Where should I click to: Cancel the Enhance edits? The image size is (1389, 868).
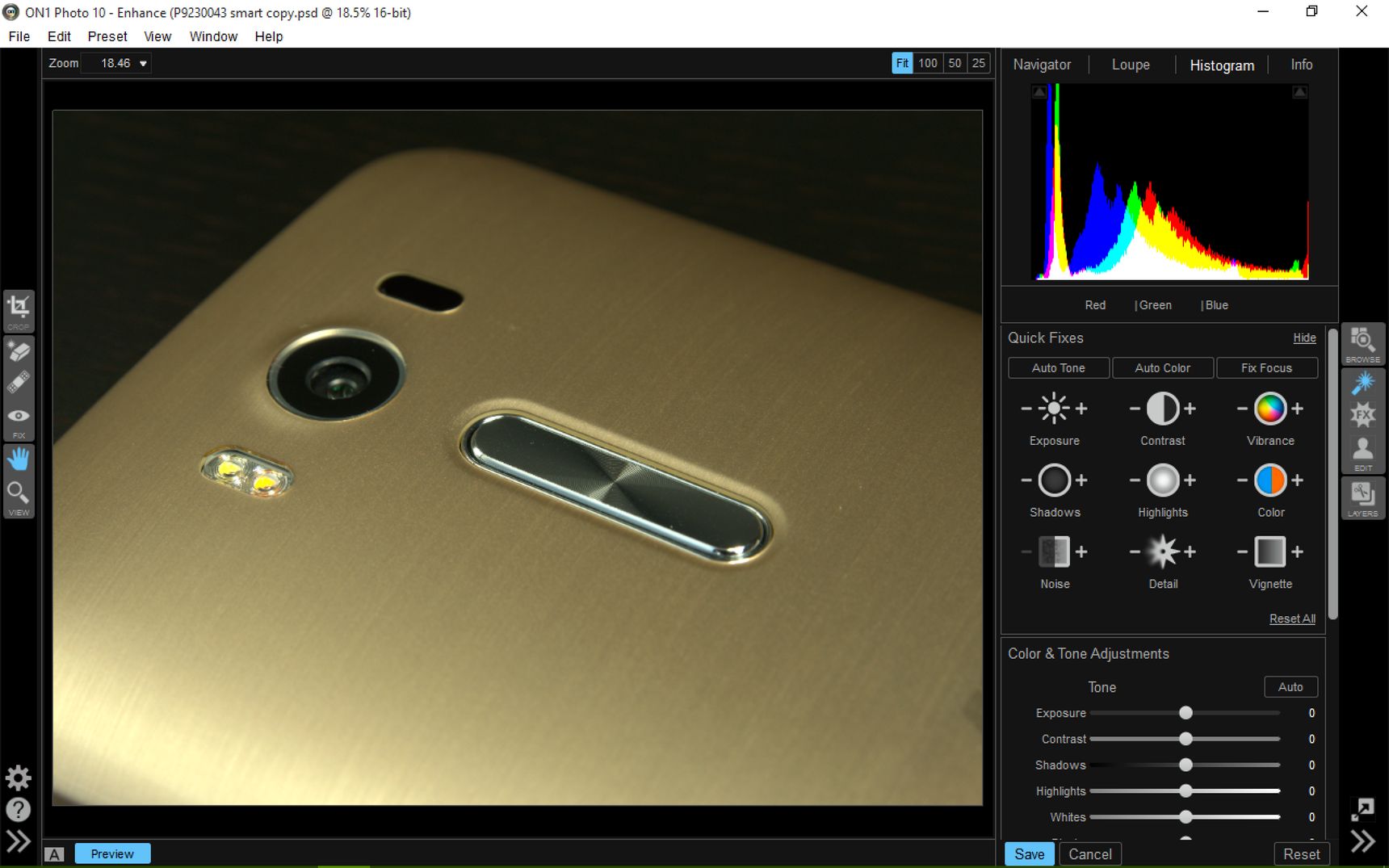click(1089, 854)
